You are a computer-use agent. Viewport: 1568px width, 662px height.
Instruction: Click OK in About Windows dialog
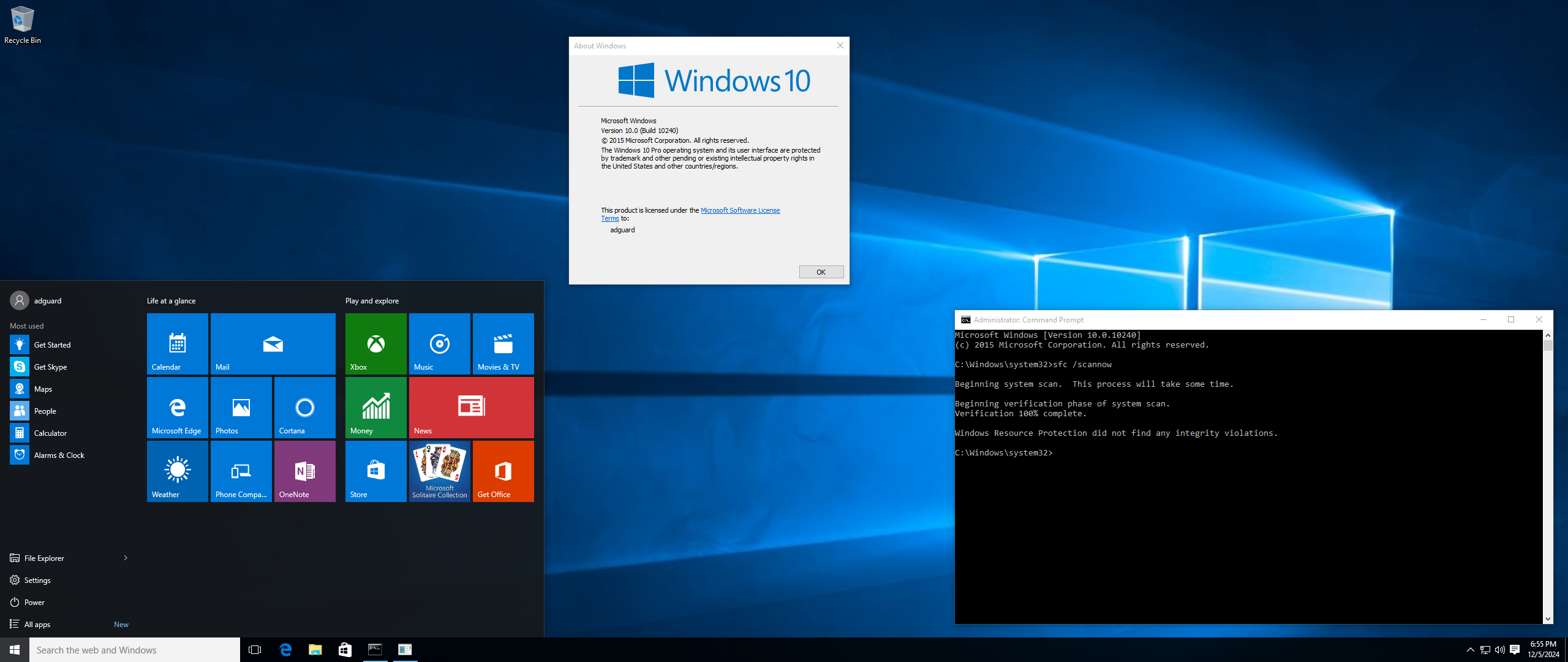[x=821, y=272]
